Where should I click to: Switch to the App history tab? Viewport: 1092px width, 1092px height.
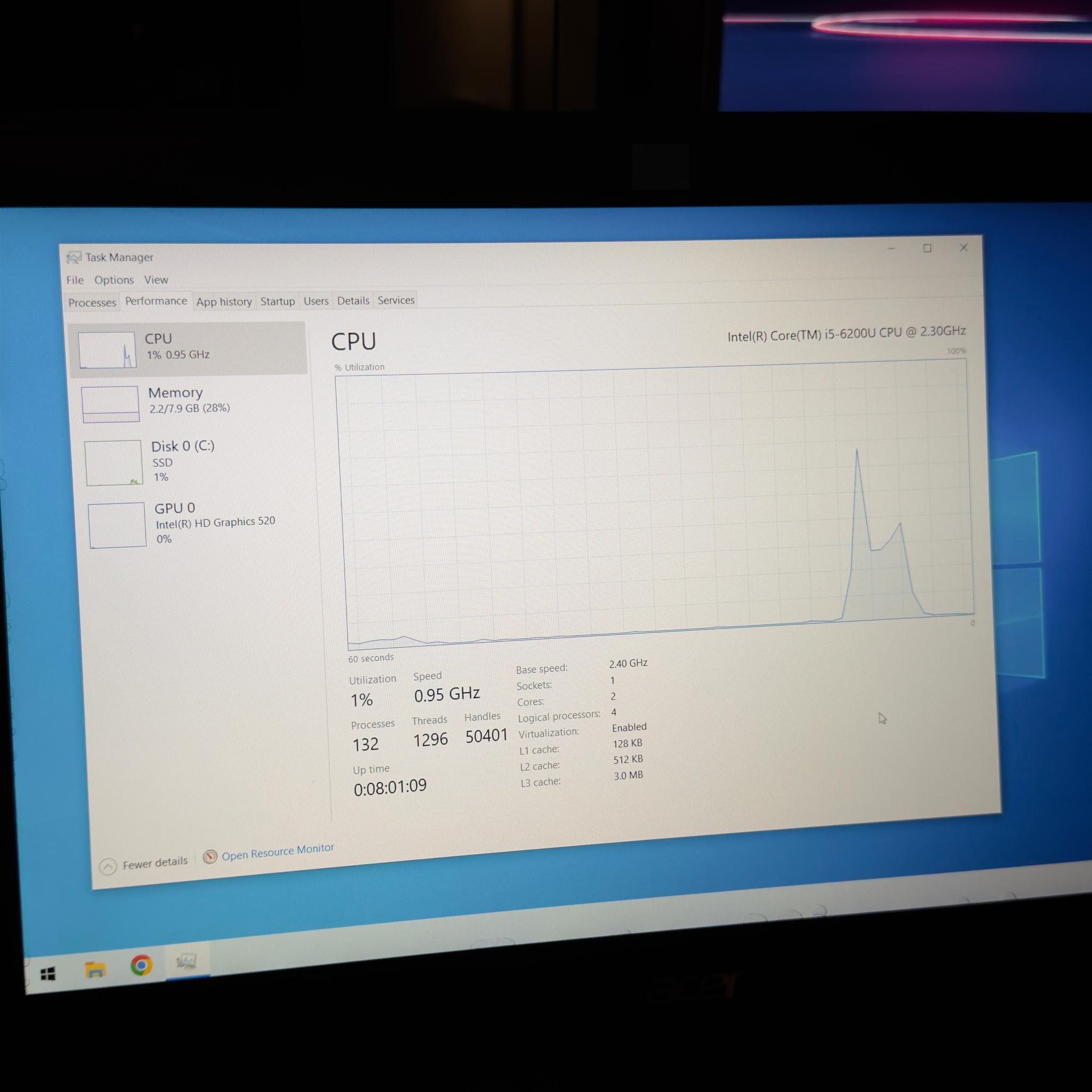[x=224, y=301]
